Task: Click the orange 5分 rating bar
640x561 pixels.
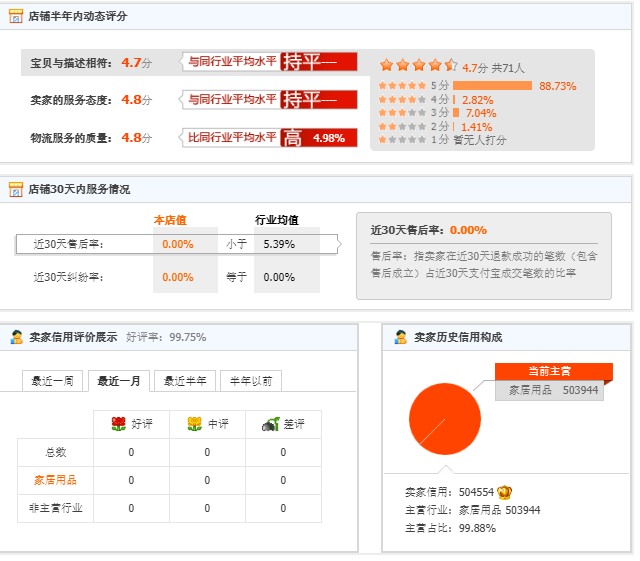Action: click(x=492, y=86)
